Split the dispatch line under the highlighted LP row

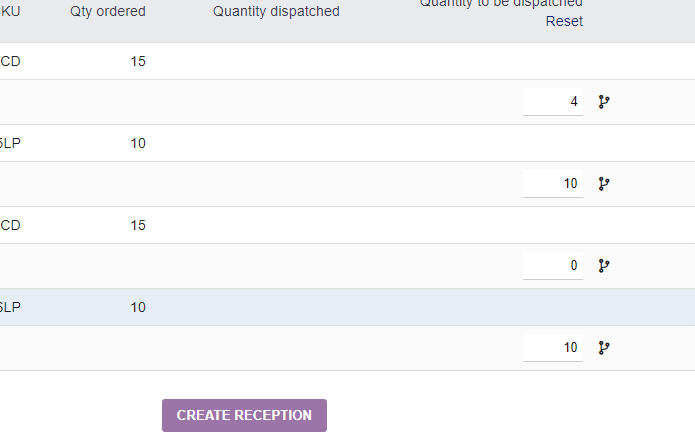click(604, 348)
